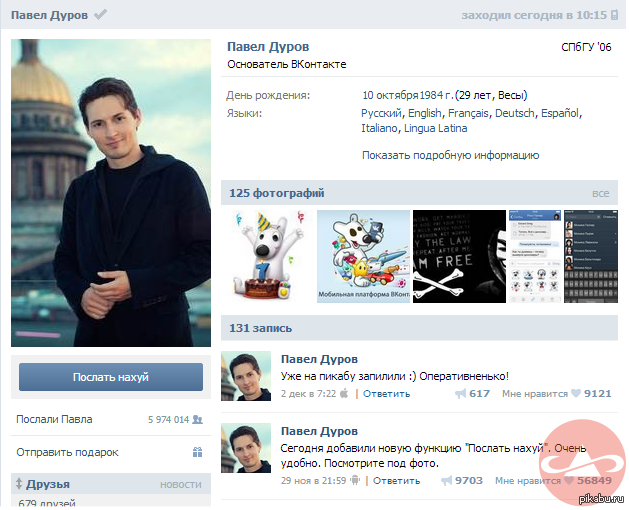The height and width of the screenshot is (510, 629).
Task: Click the gift icon beside Отправить подарок
Action: tap(198, 452)
